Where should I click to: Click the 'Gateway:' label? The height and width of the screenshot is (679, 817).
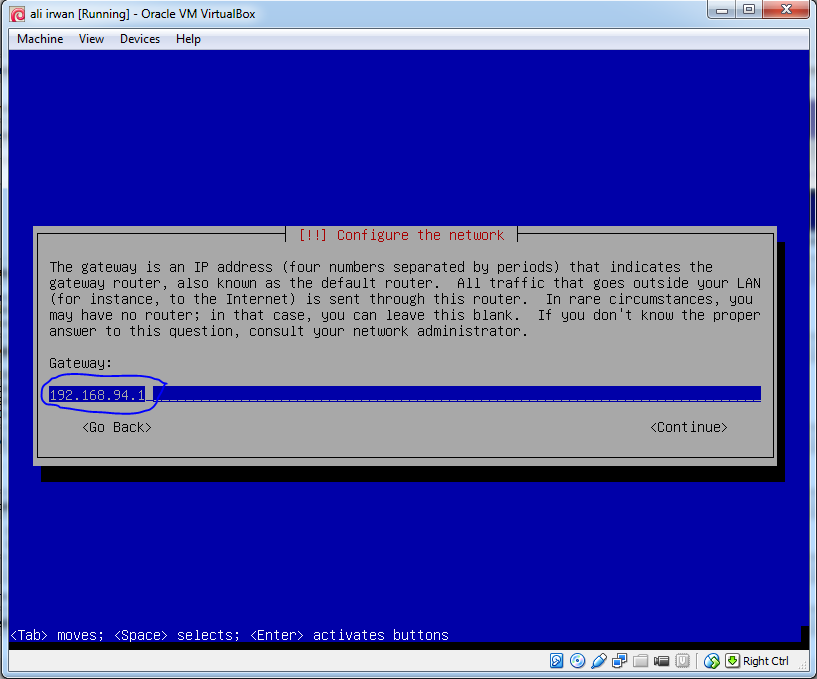pyautogui.click(x=80, y=363)
